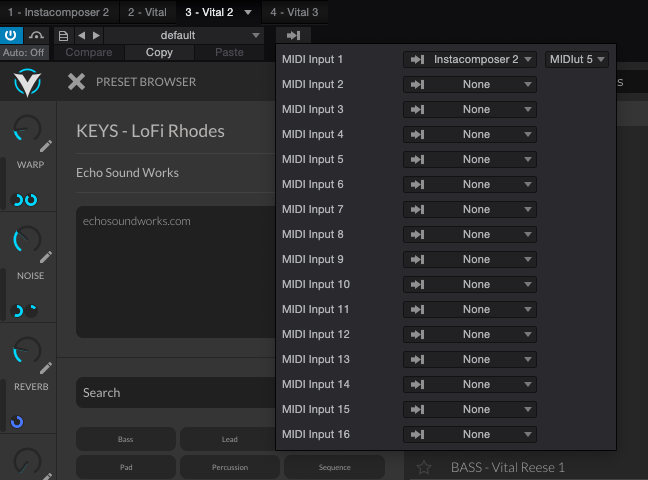This screenshot has width=648, height=480.
Task: Click the routing icon in MIDI Input 15 row
Action: (417, 410)
